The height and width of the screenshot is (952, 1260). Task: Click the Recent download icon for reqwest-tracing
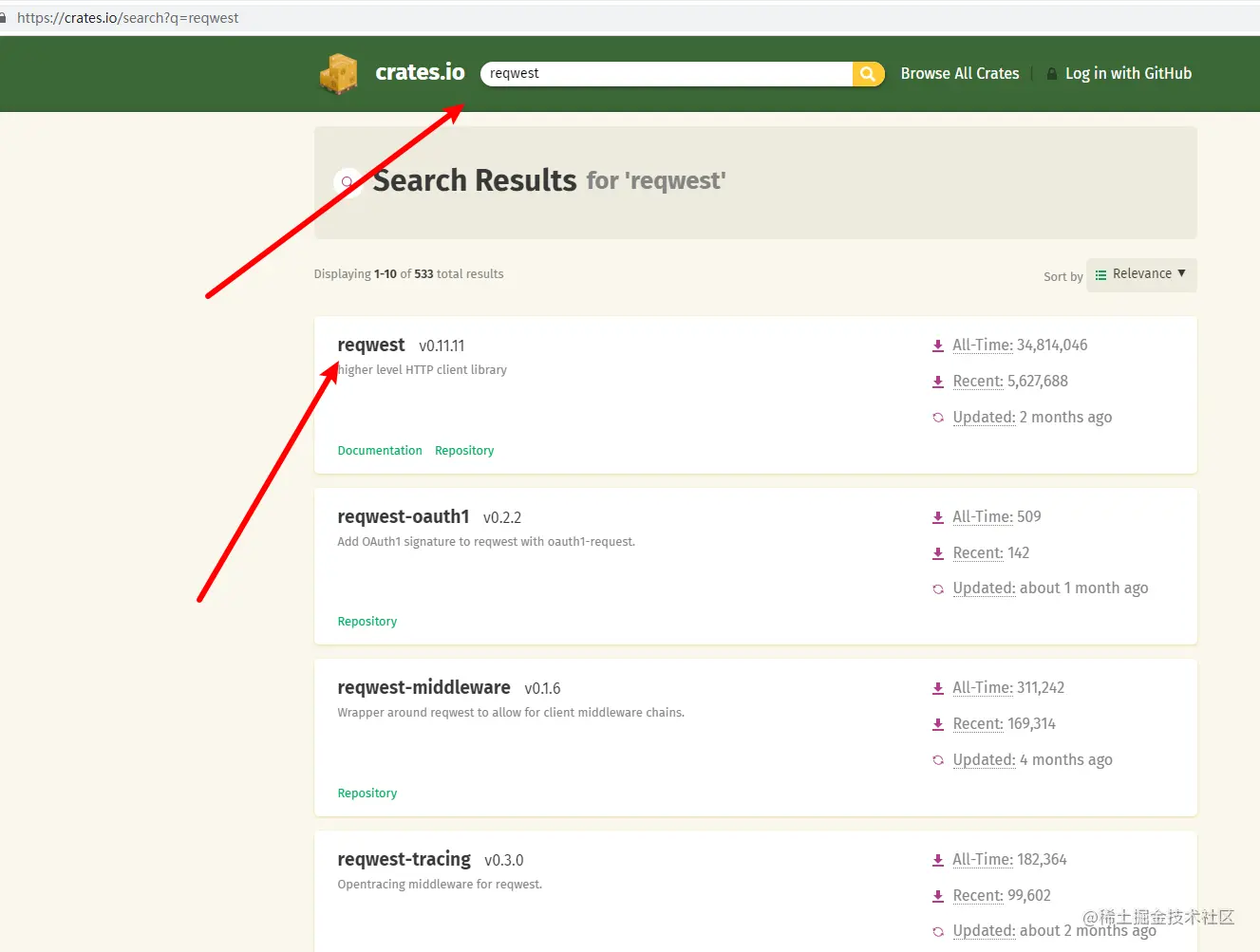pos(938,896)
